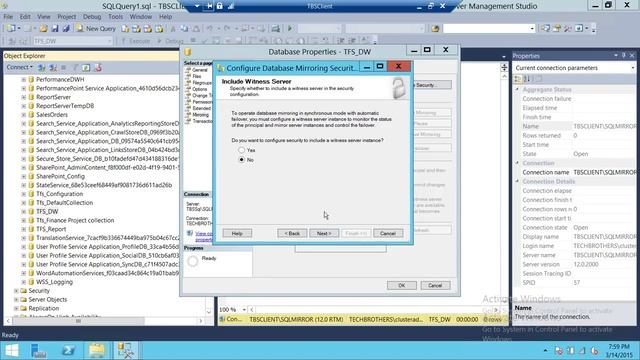The width and height of the screenshot is (640, 360).
Task: Click Cancel in Database Properties dialog
Action: coord(435,285)
